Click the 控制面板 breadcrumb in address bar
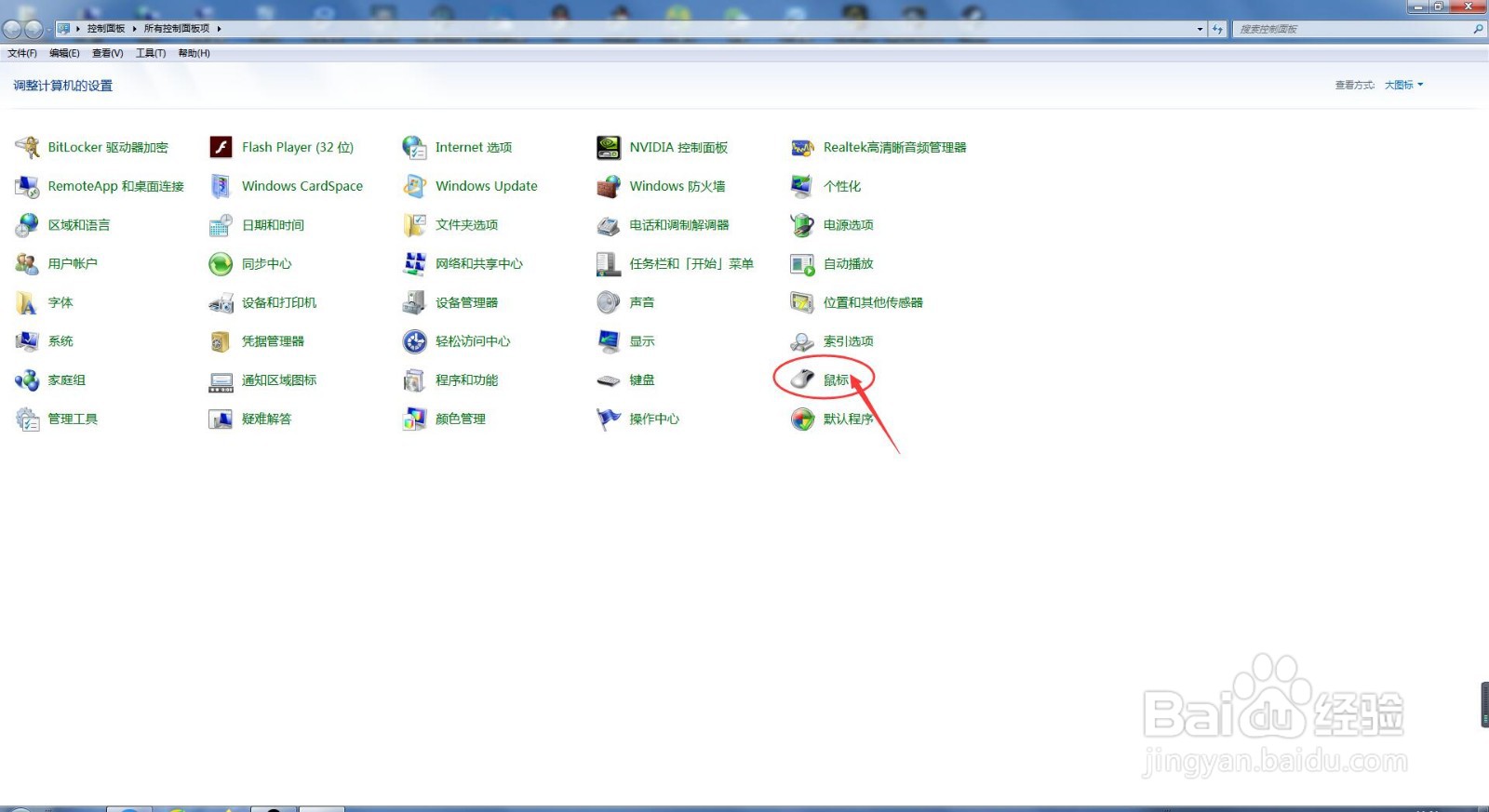This screenshot has height=812, width=1489. (x=106, y=29)
